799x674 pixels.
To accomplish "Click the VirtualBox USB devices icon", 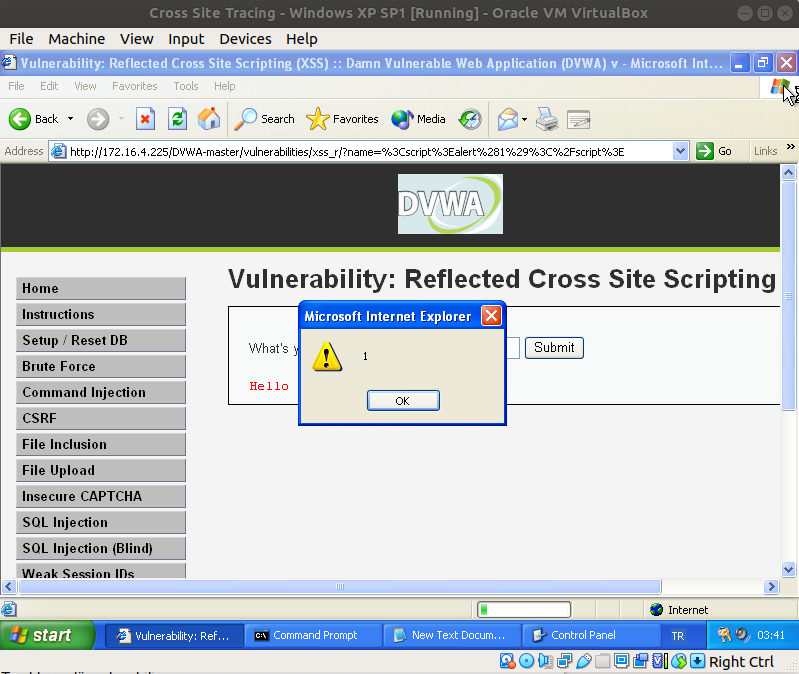I will coord(583,661).
